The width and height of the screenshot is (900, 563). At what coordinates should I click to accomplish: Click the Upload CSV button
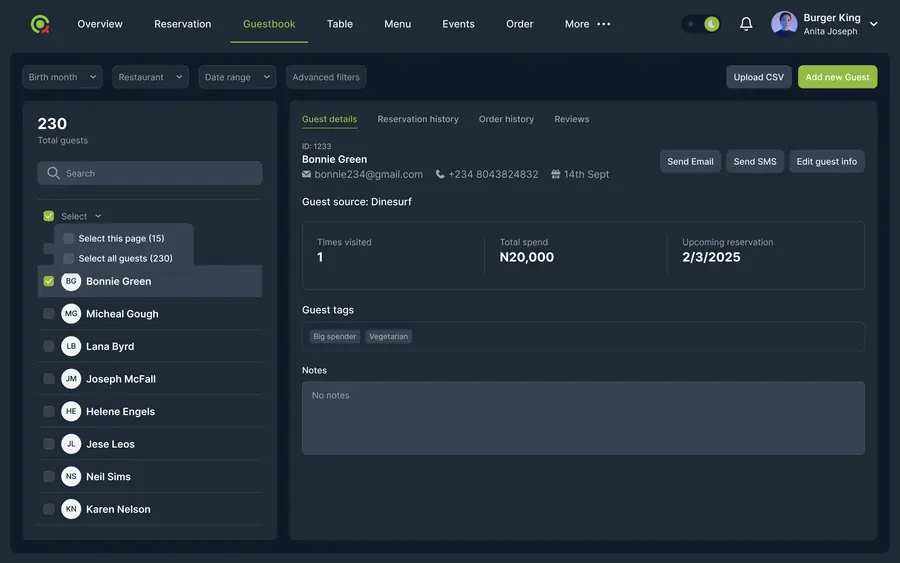coord(759,77)
